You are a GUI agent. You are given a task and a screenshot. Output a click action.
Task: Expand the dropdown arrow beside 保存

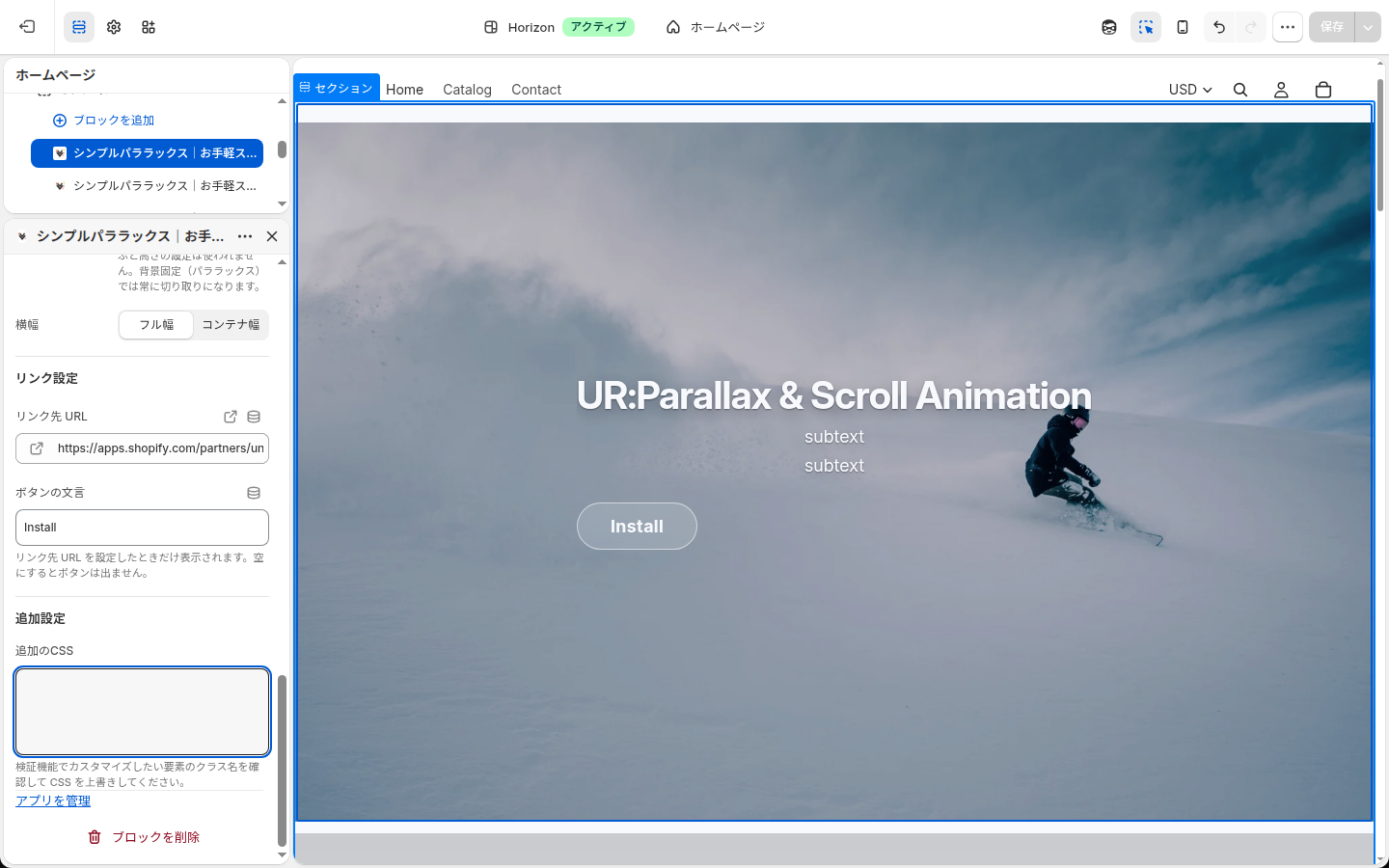tap(1368, 27)
